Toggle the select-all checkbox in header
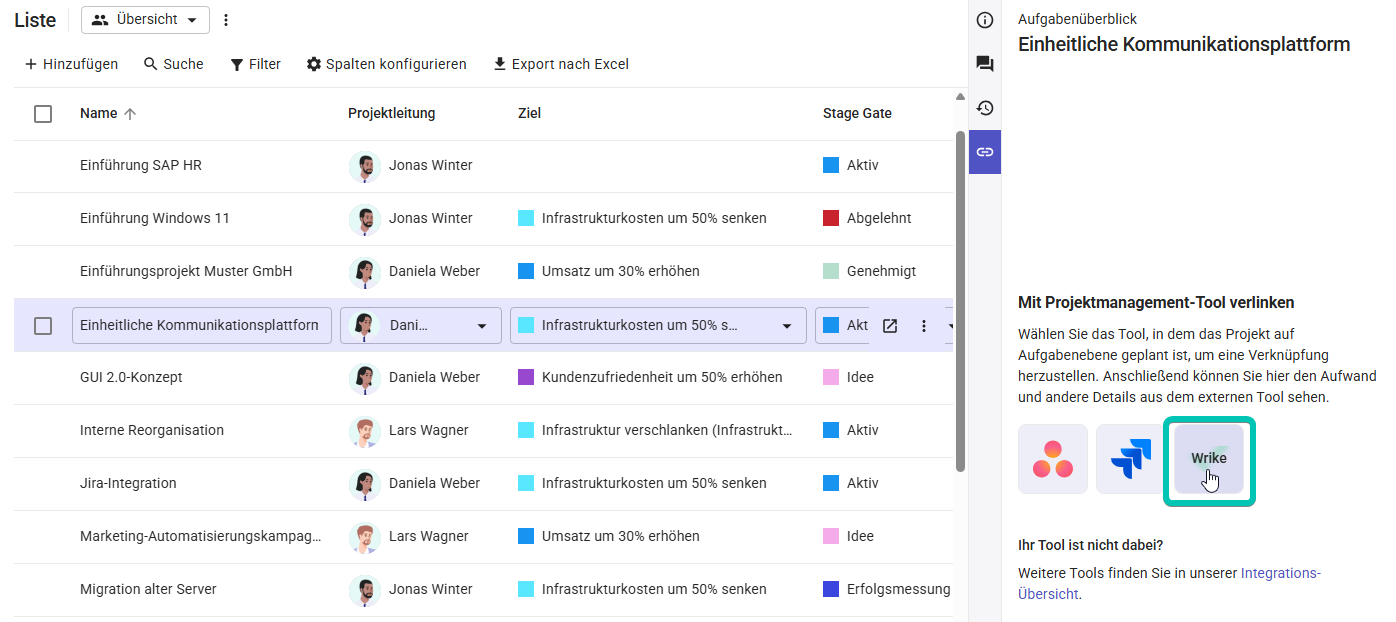 [x=43, y=114]
